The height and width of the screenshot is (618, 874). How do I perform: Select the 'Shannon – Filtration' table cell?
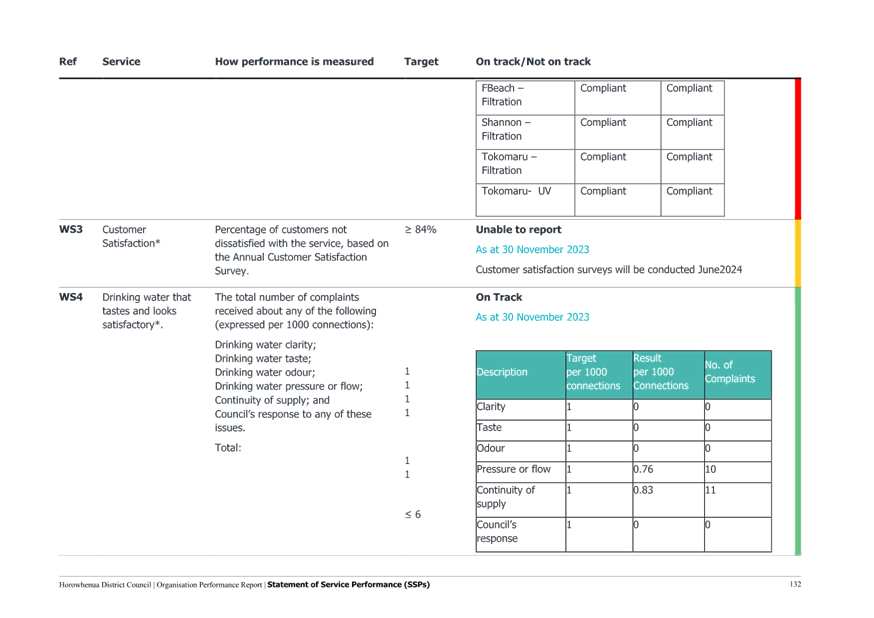click(x=525, y=132)
